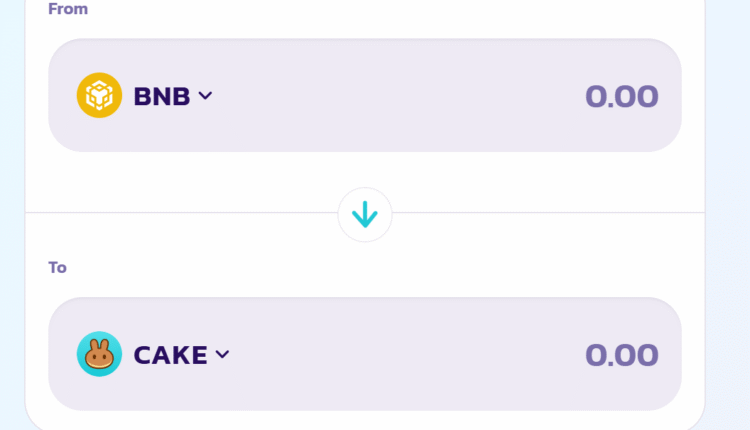Click the To label text

coord(58,267)
